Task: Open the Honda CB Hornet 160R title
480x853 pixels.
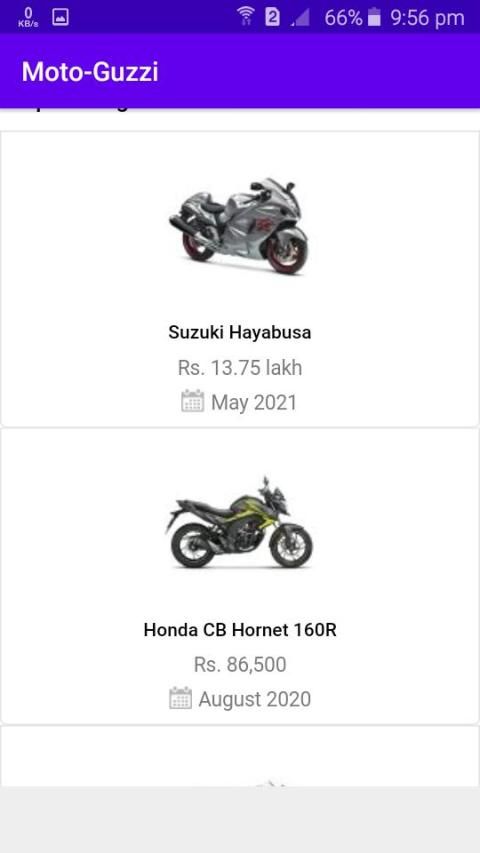Action: click(240, 629)
